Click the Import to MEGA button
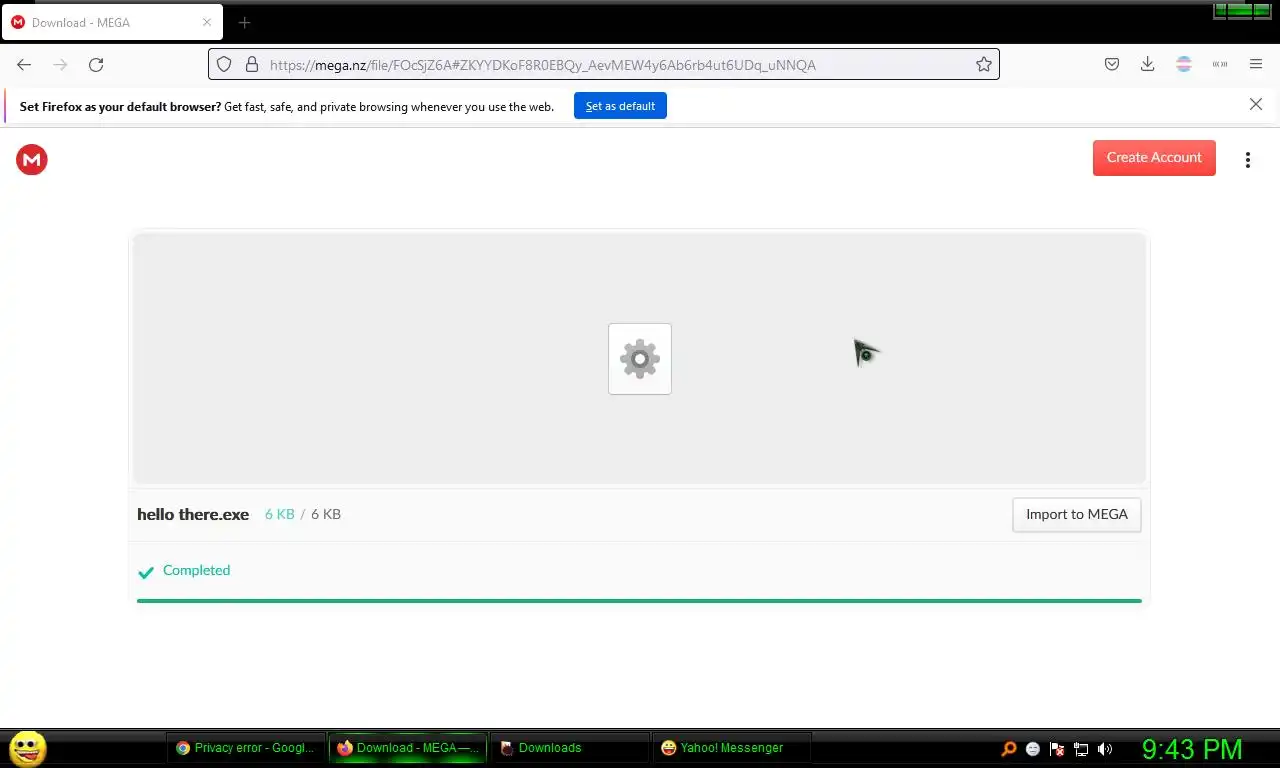 tap(1077, 515)
